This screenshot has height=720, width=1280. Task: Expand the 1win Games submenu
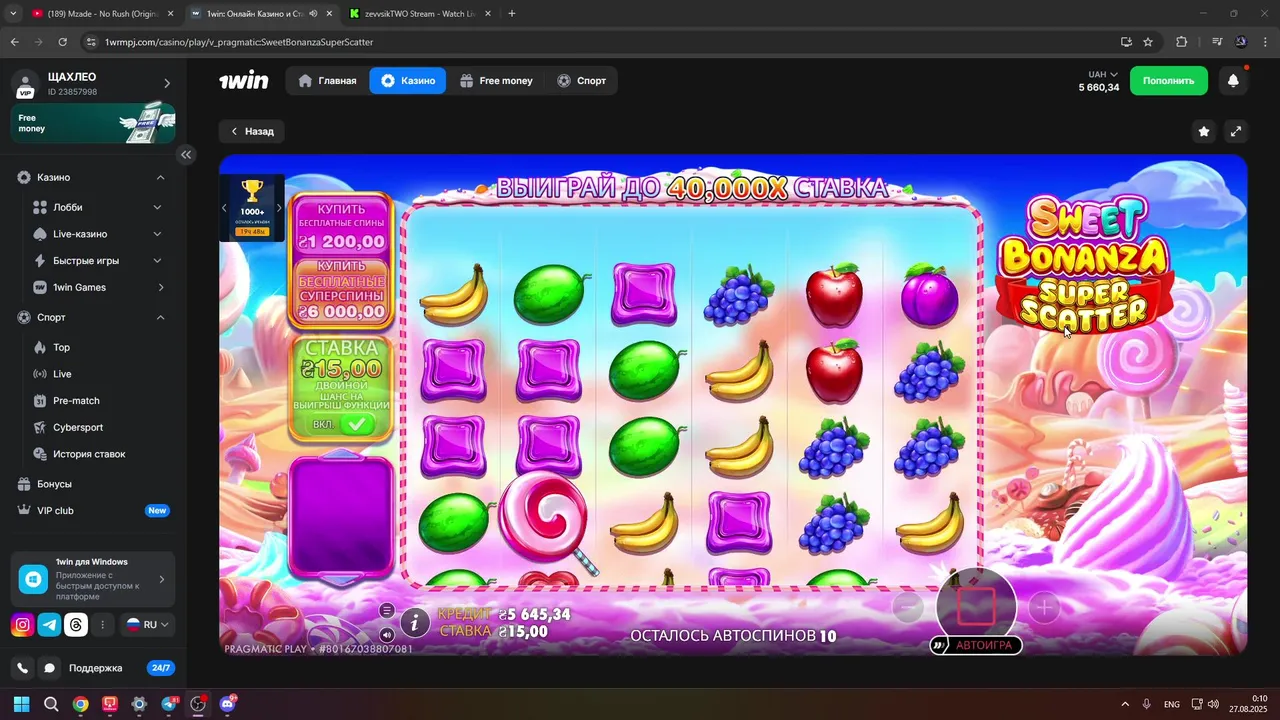click(160, 287)
